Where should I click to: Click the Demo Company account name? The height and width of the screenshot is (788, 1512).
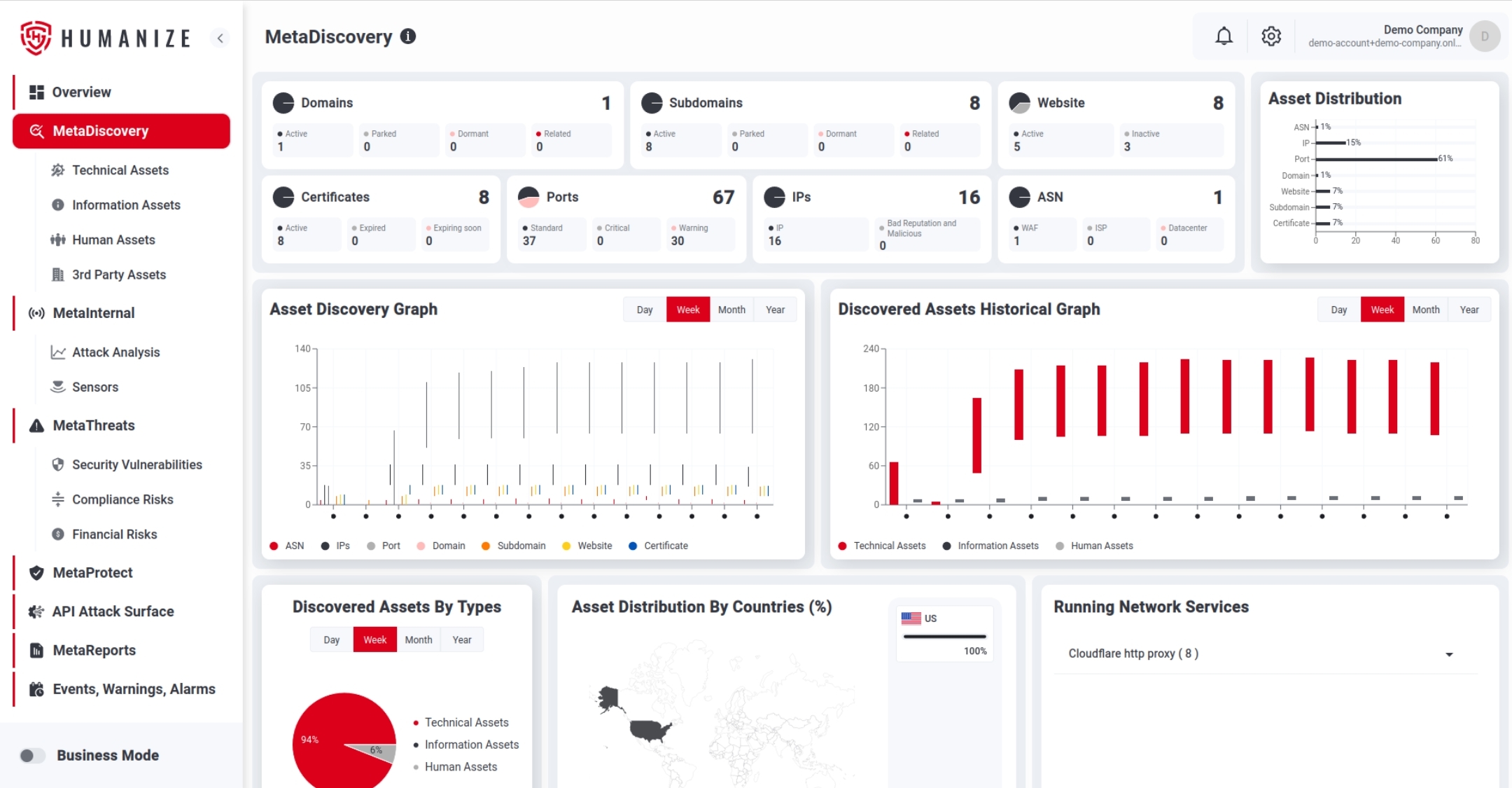[x=1423, y=29]
